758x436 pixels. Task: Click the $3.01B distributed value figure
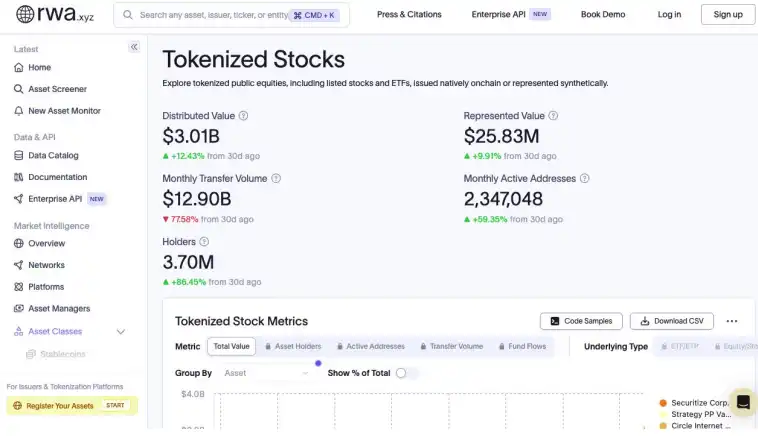click(x=191, y=136)
